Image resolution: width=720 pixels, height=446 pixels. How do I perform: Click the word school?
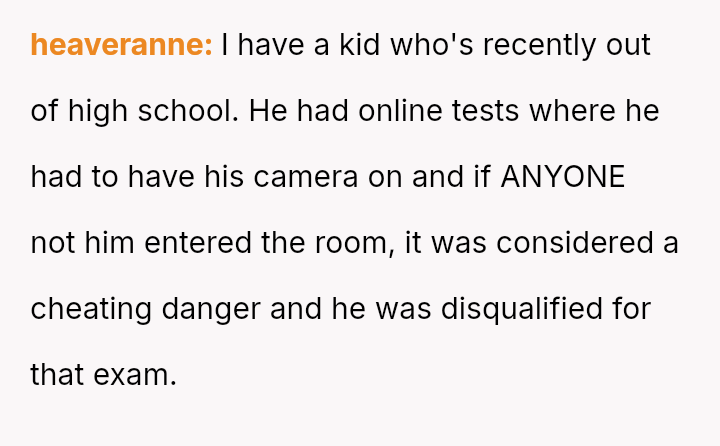190,111
